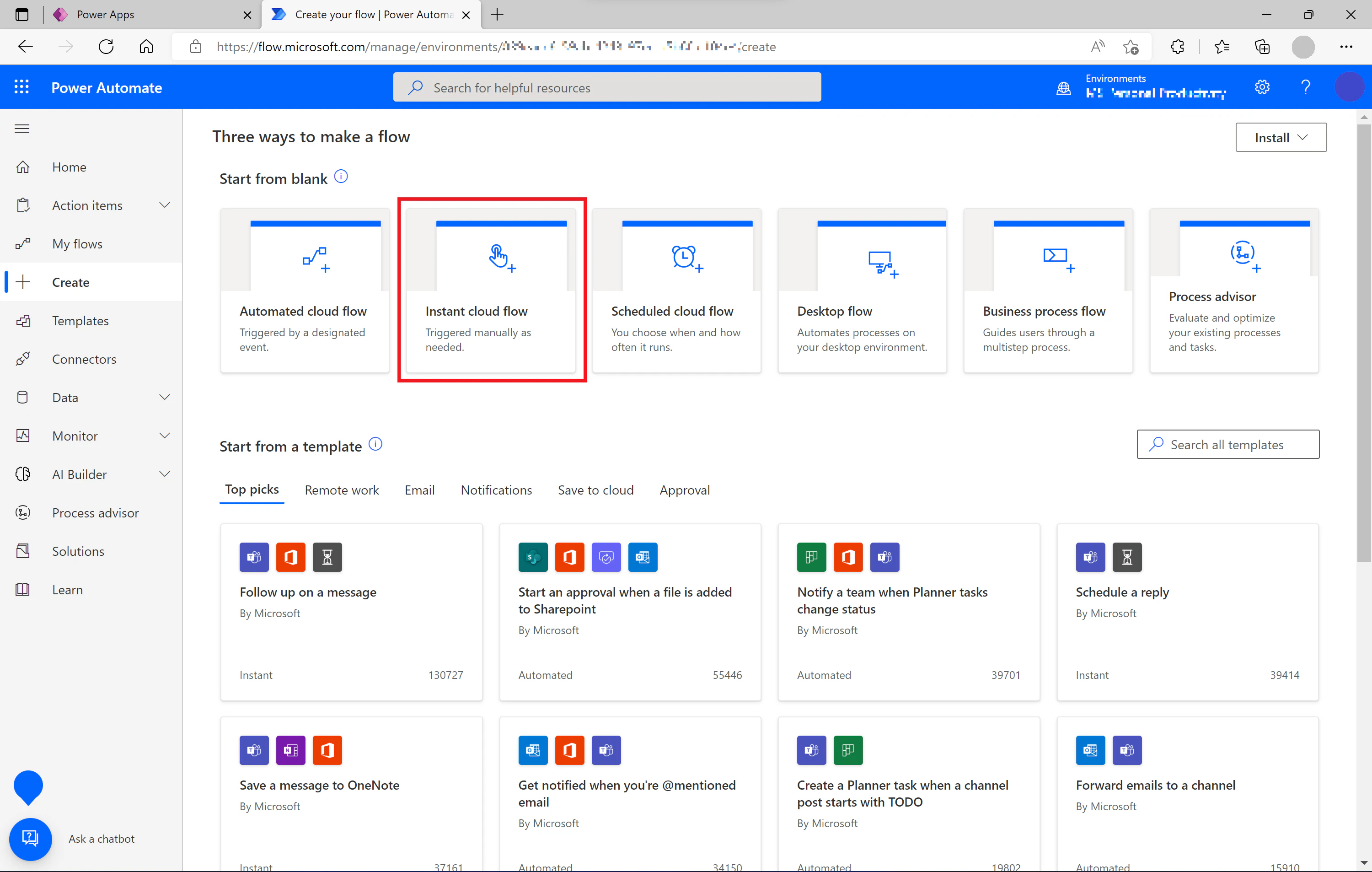Choose the Desktop flow card
Screen dimensions: 1372x872
pyautogui.click(x=863, y=290)
